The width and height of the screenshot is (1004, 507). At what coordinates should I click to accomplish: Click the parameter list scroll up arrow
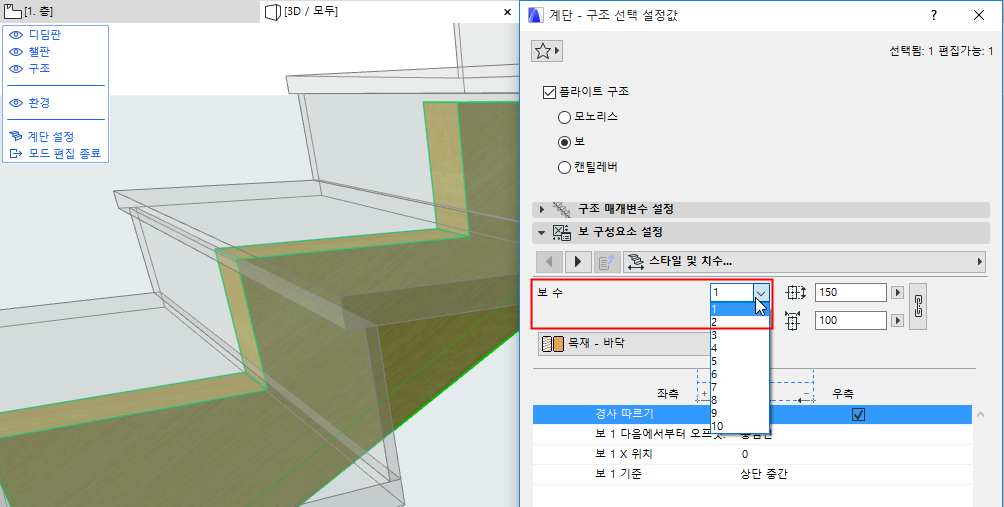981,415
